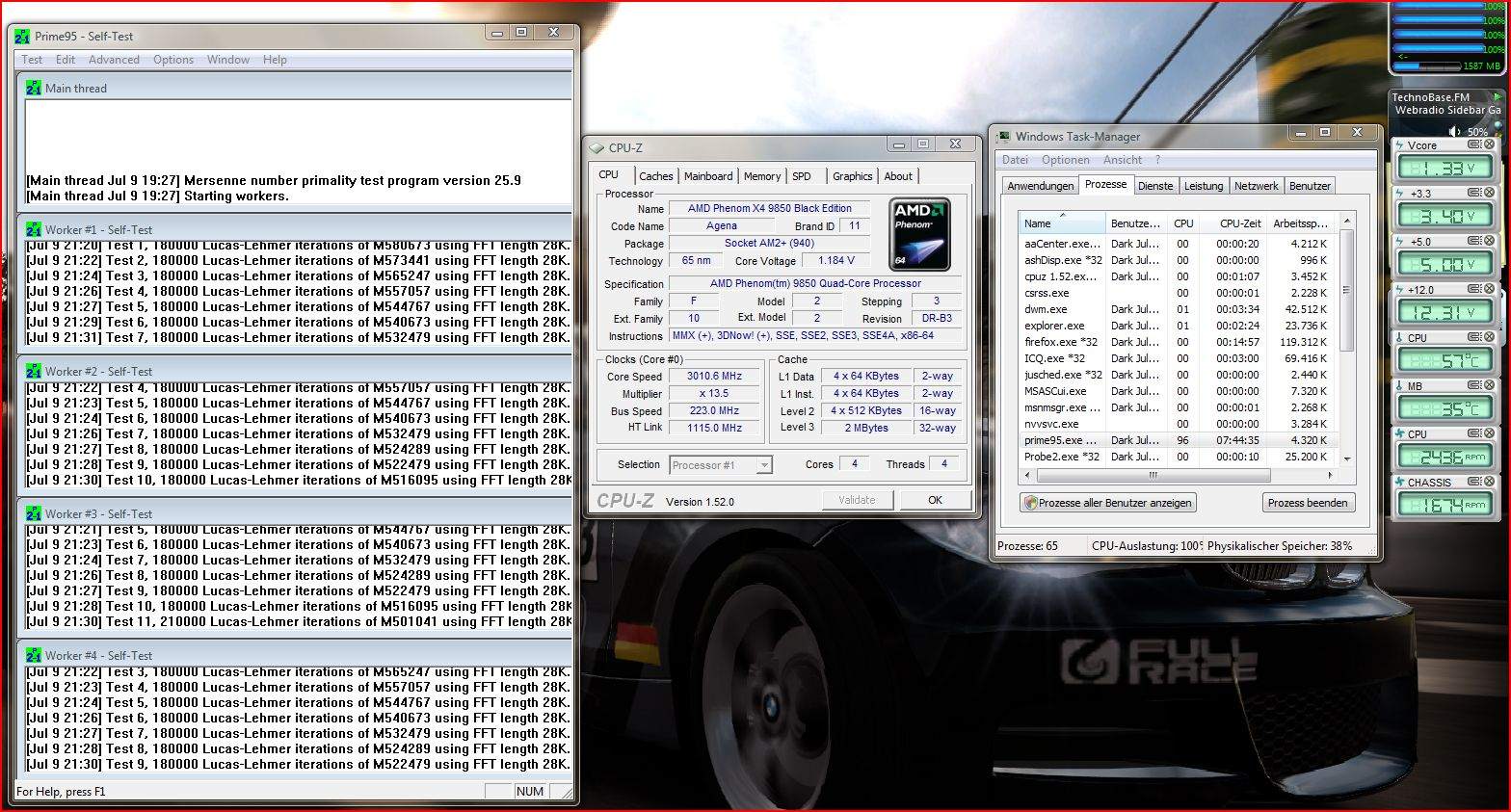Select Probe2.exe *32 process row
1511x812 pixels.
click(x=1178, y=457)
